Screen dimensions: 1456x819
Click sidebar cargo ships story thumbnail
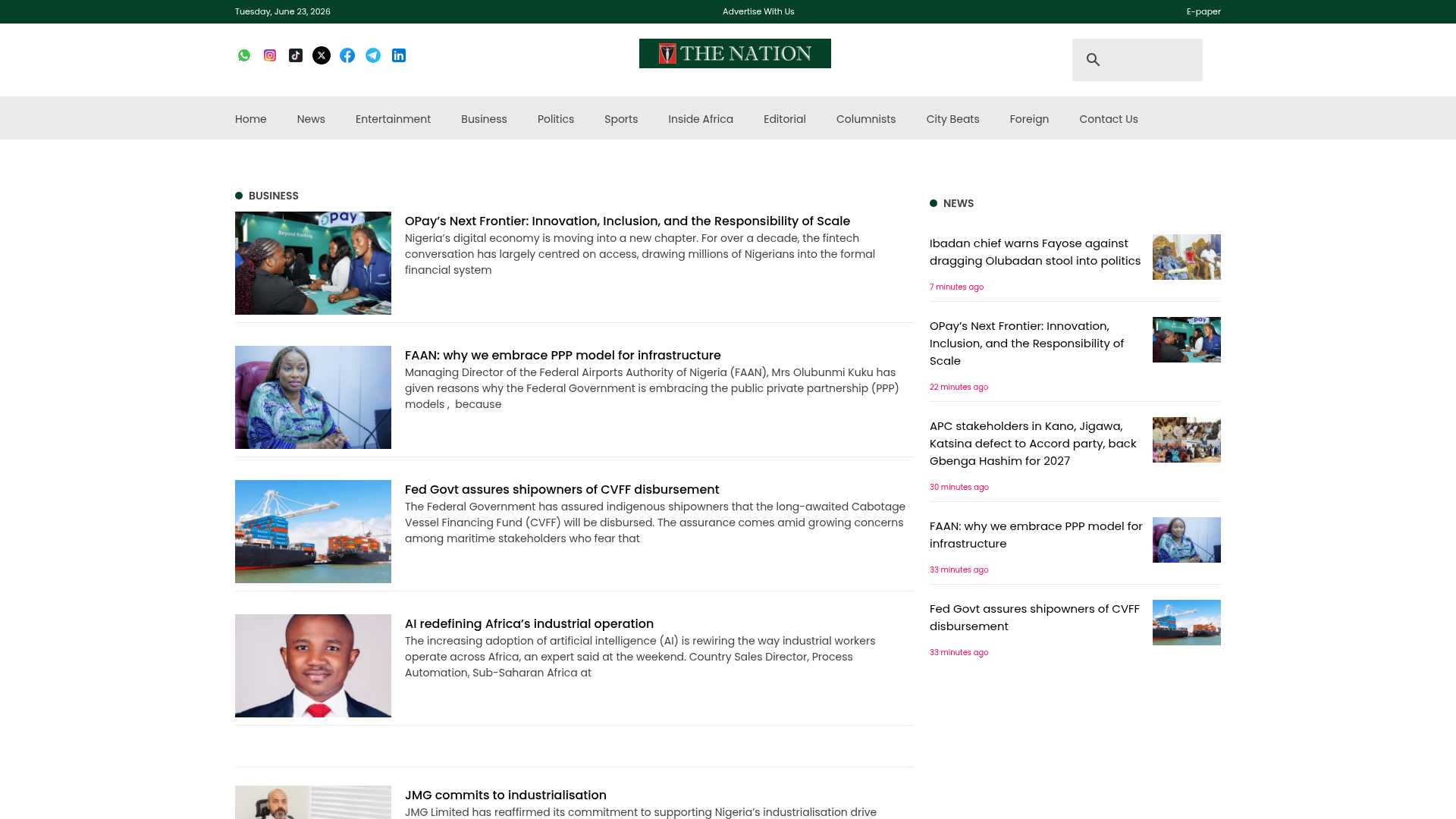tap(1187, 623)
